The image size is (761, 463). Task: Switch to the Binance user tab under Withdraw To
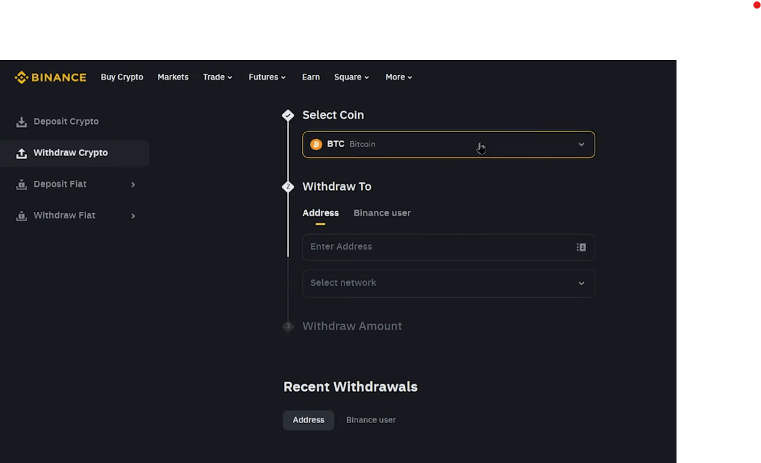(x=382, y=213)
